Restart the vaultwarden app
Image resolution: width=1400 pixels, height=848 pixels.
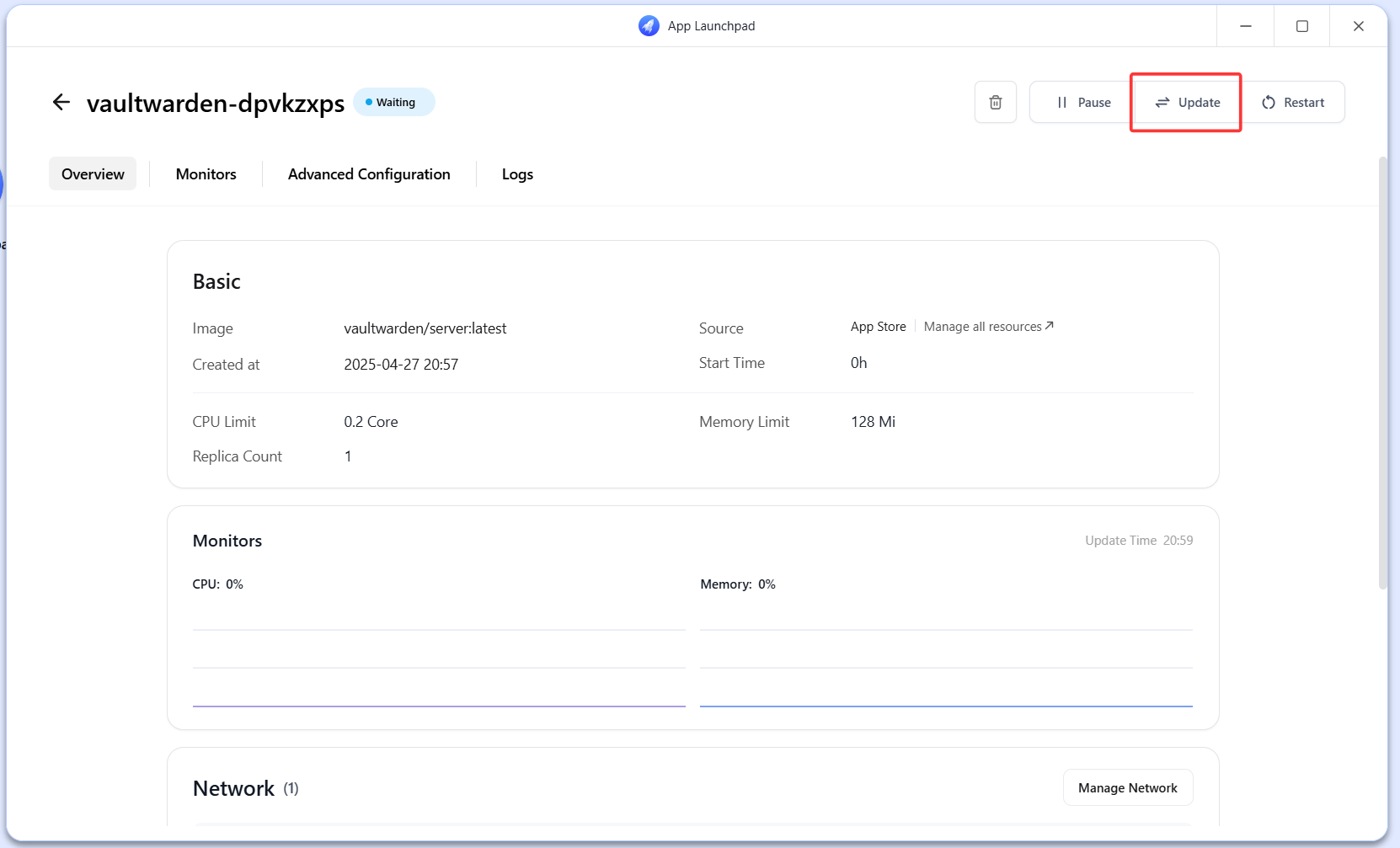[x=1293, y=102]
